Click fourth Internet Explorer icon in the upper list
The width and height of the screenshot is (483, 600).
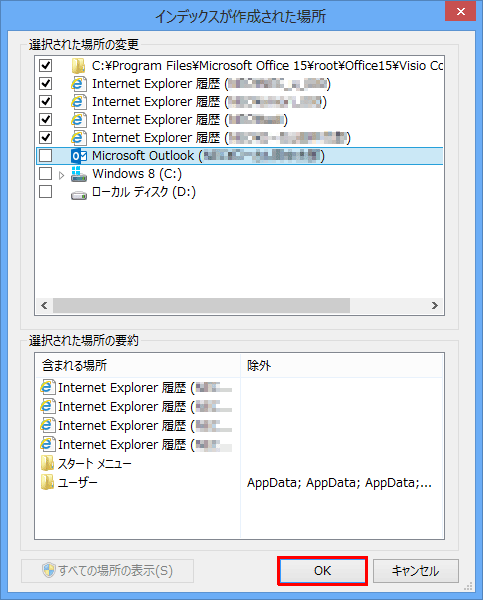point(78,137)
